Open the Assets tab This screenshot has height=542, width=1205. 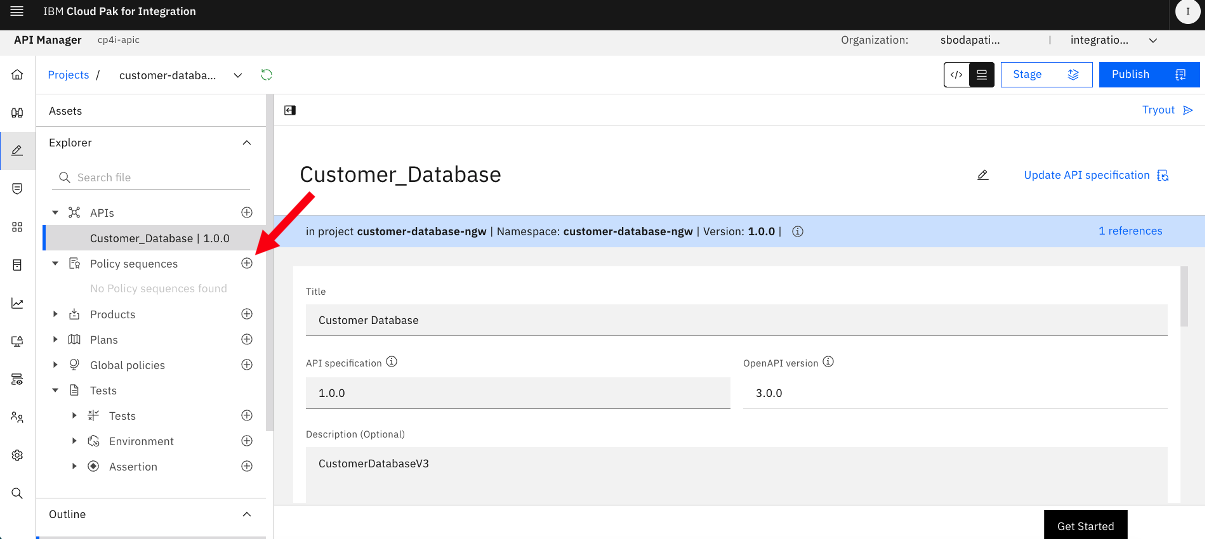(x=65, y=111)
